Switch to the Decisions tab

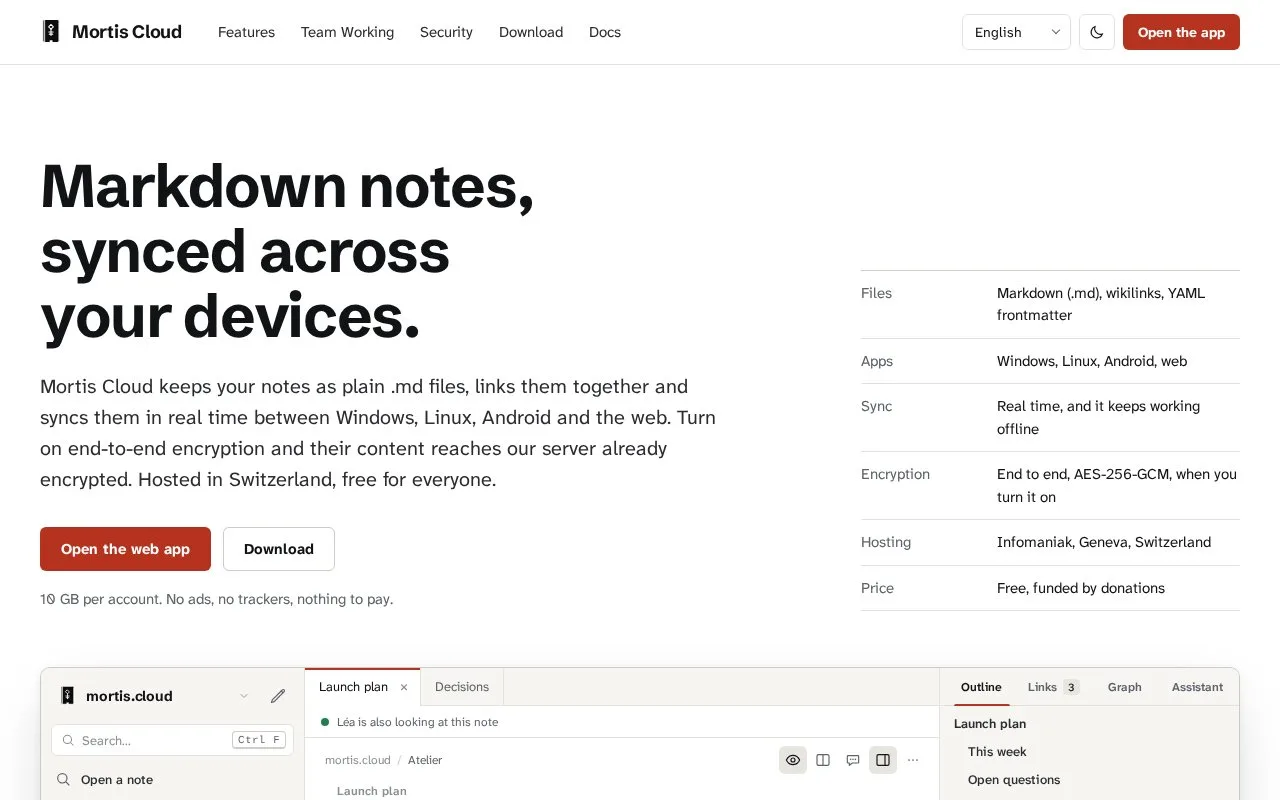[462, 687]
